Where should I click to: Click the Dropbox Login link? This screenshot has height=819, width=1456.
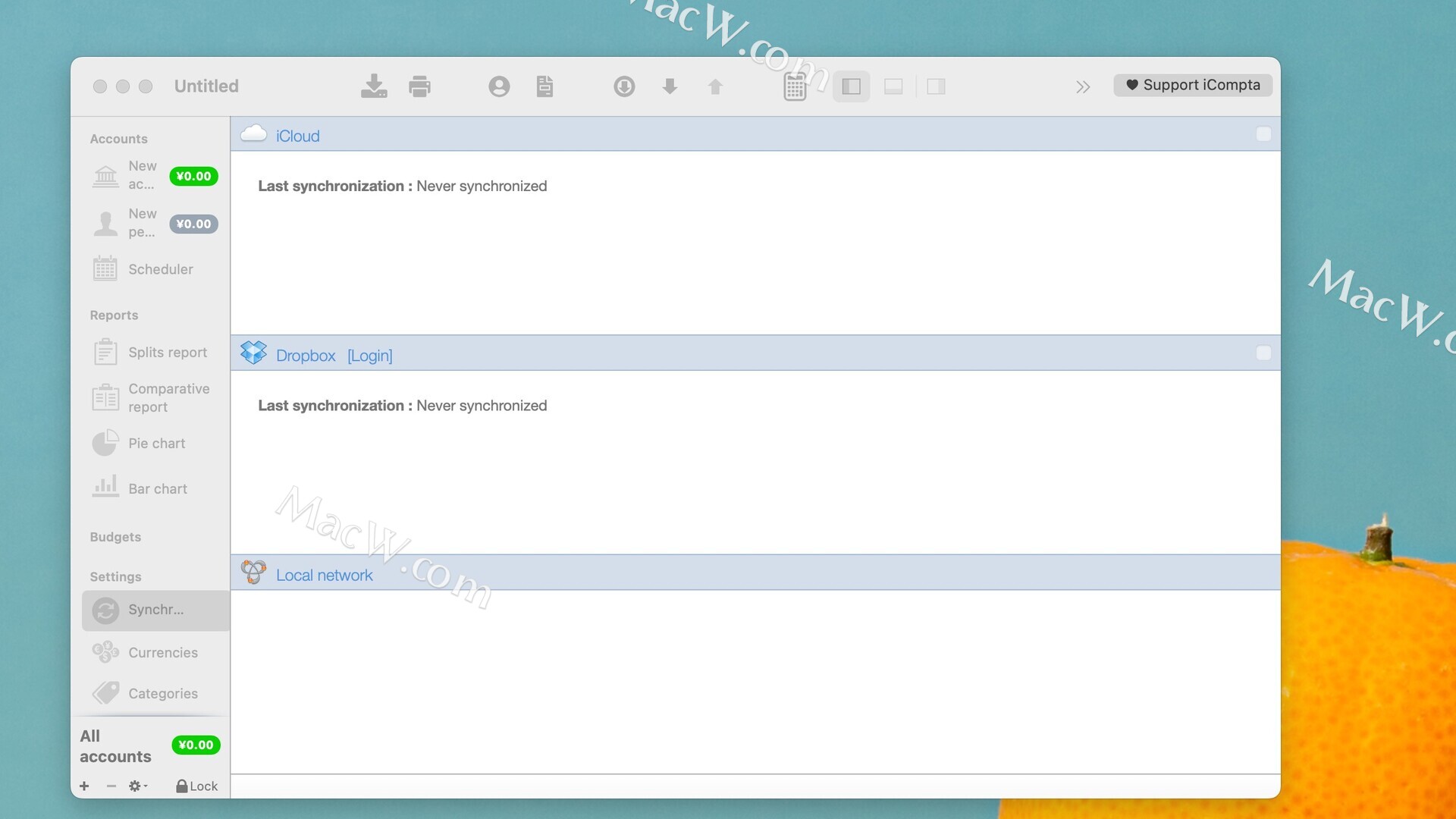tap(370, 356)
